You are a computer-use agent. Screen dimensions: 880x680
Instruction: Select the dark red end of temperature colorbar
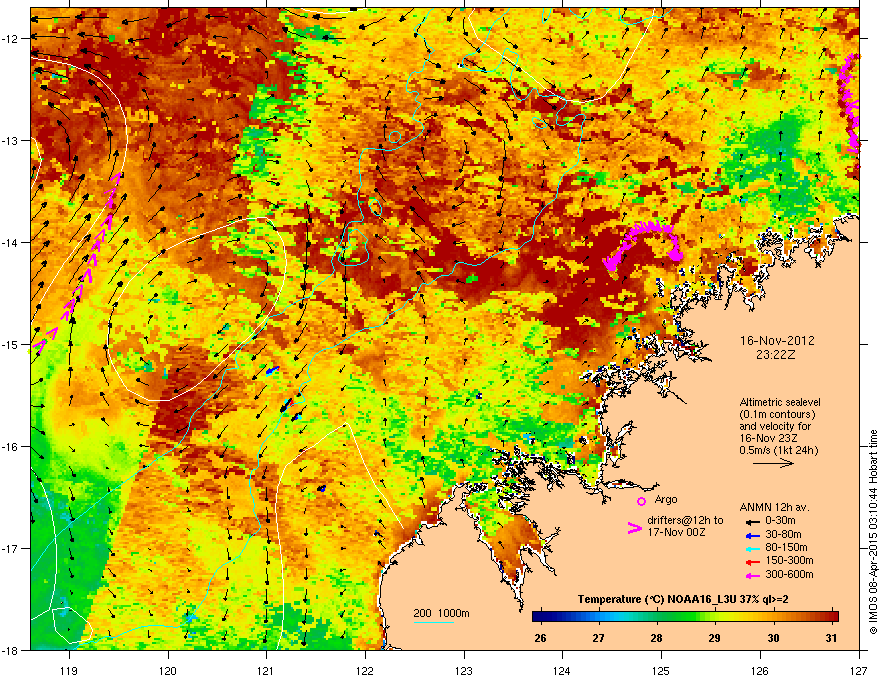[833, 617]
